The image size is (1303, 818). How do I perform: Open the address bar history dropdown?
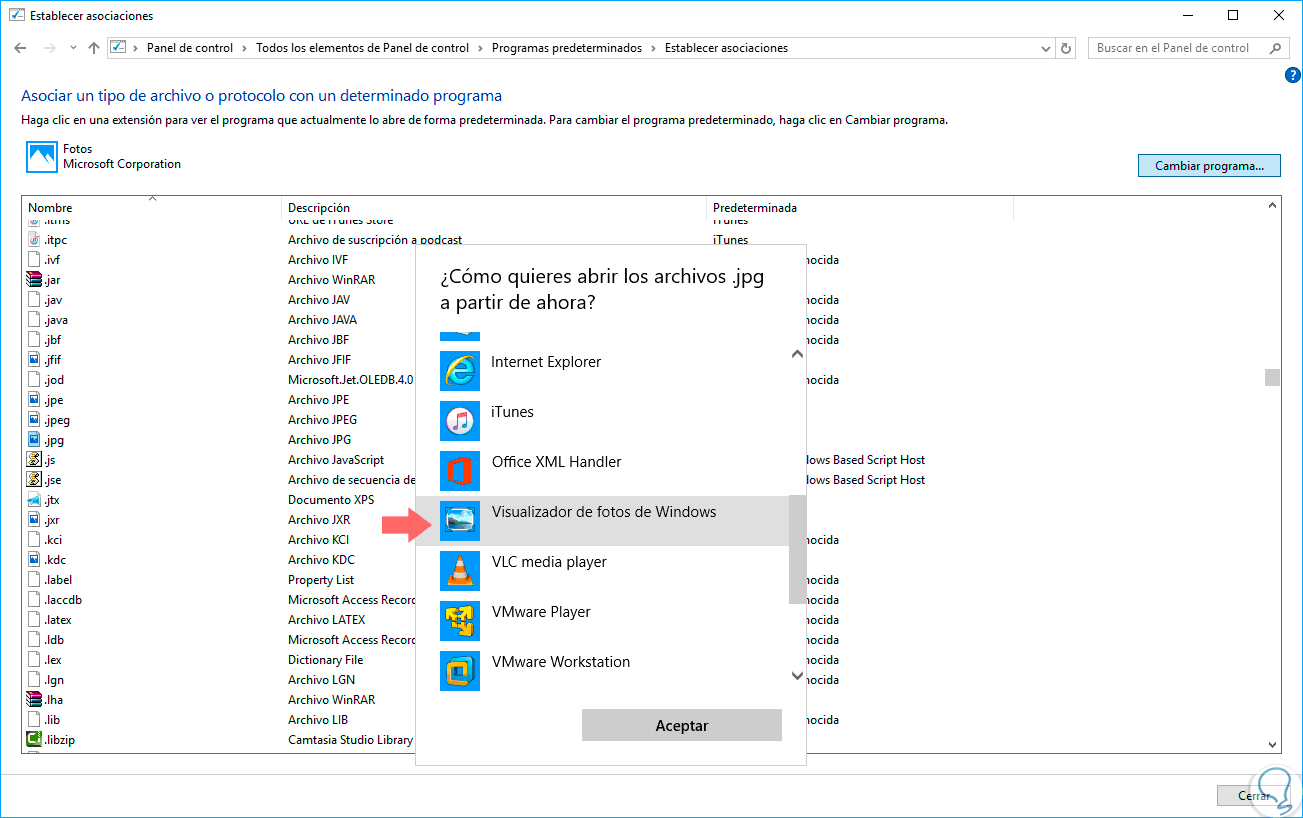click(1046, 48)
